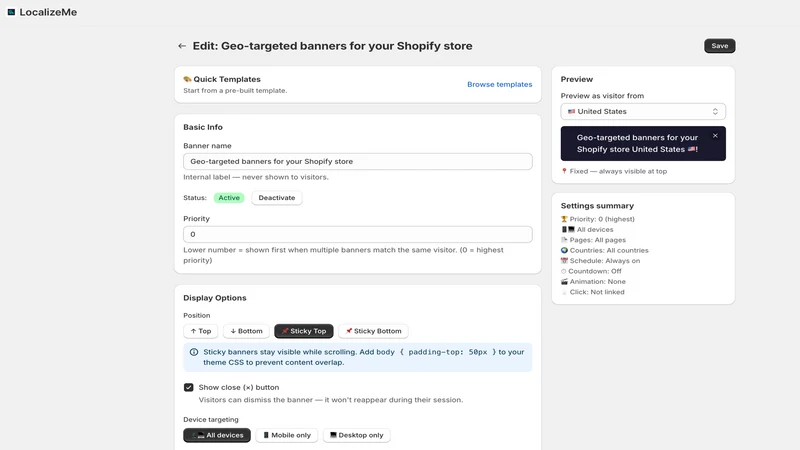Set position to Top
The image size is (800, 450).
[201, 331]
